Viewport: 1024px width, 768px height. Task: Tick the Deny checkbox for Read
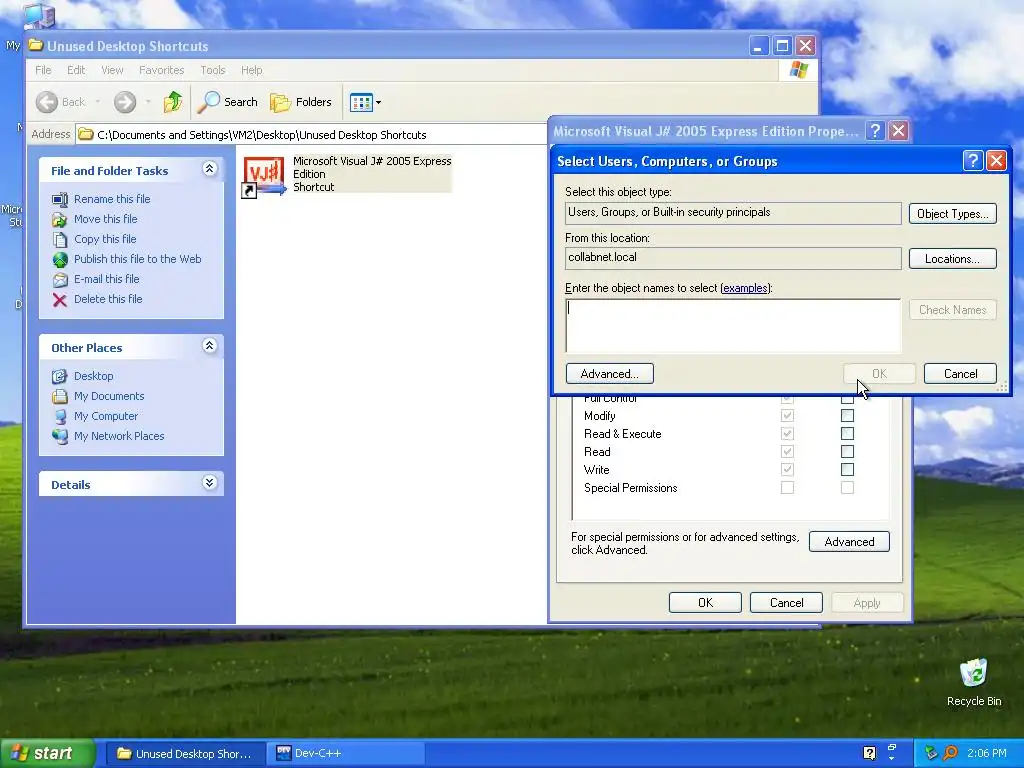point(847,452)
